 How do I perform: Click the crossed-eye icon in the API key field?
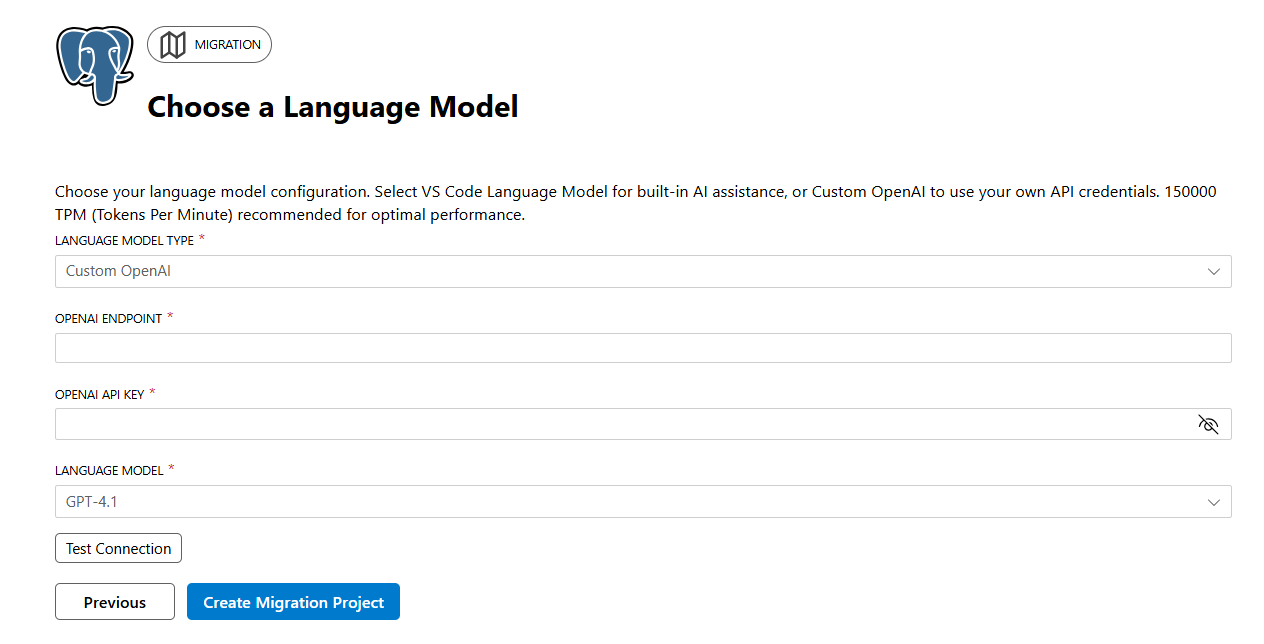1208,424
